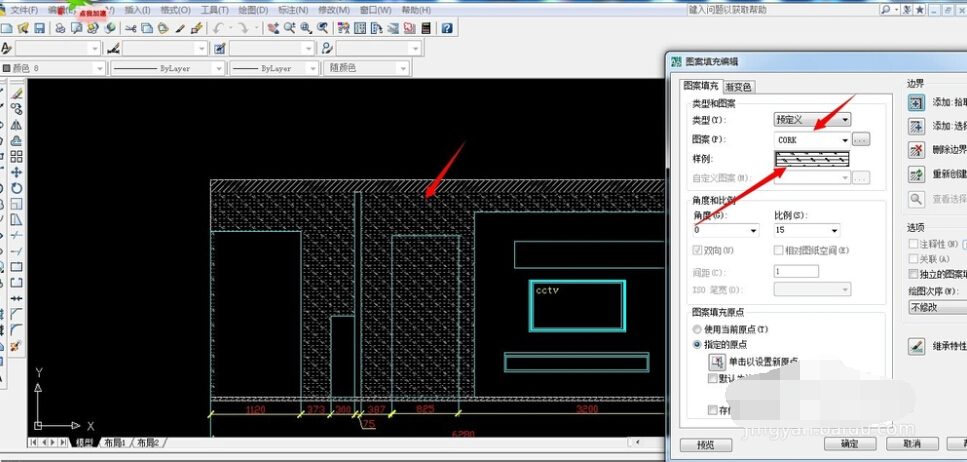Click the Add select objects icon
Image resolution: width=967 pixels, height=462 pixels.
pos(916,126)
